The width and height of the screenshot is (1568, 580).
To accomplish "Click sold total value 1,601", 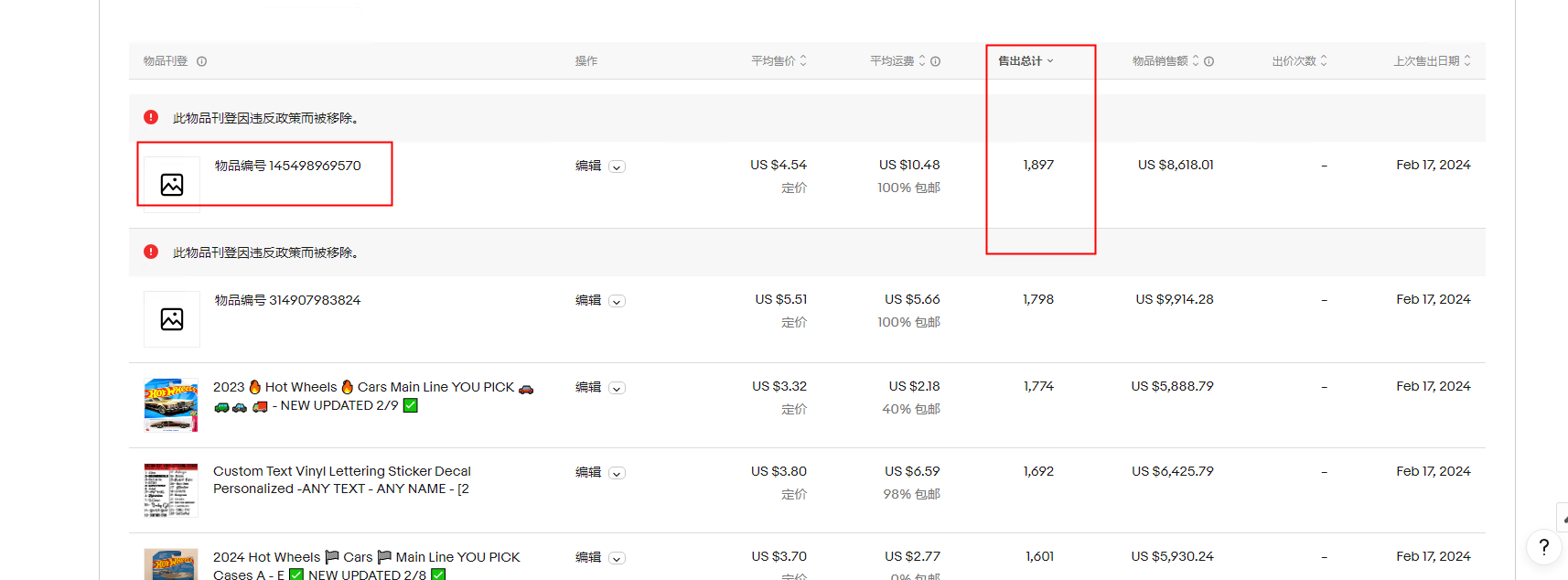I will click(1039, 556).
